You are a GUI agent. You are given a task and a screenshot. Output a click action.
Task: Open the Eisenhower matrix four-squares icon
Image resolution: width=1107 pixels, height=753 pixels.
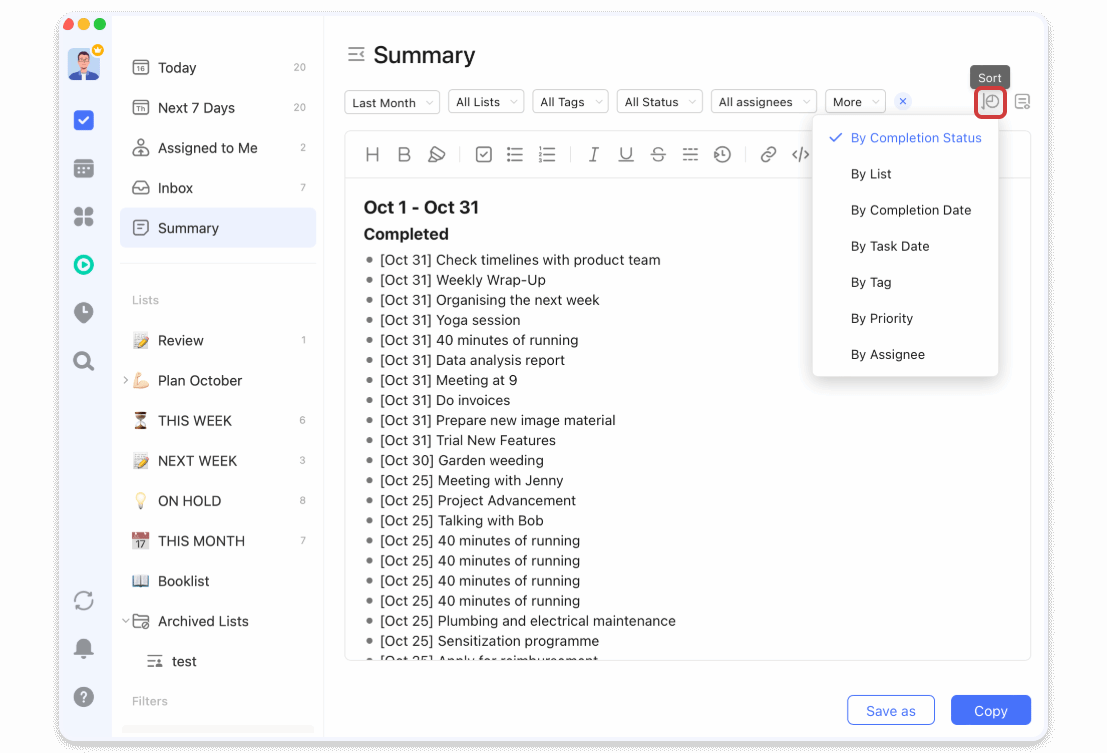84,216
